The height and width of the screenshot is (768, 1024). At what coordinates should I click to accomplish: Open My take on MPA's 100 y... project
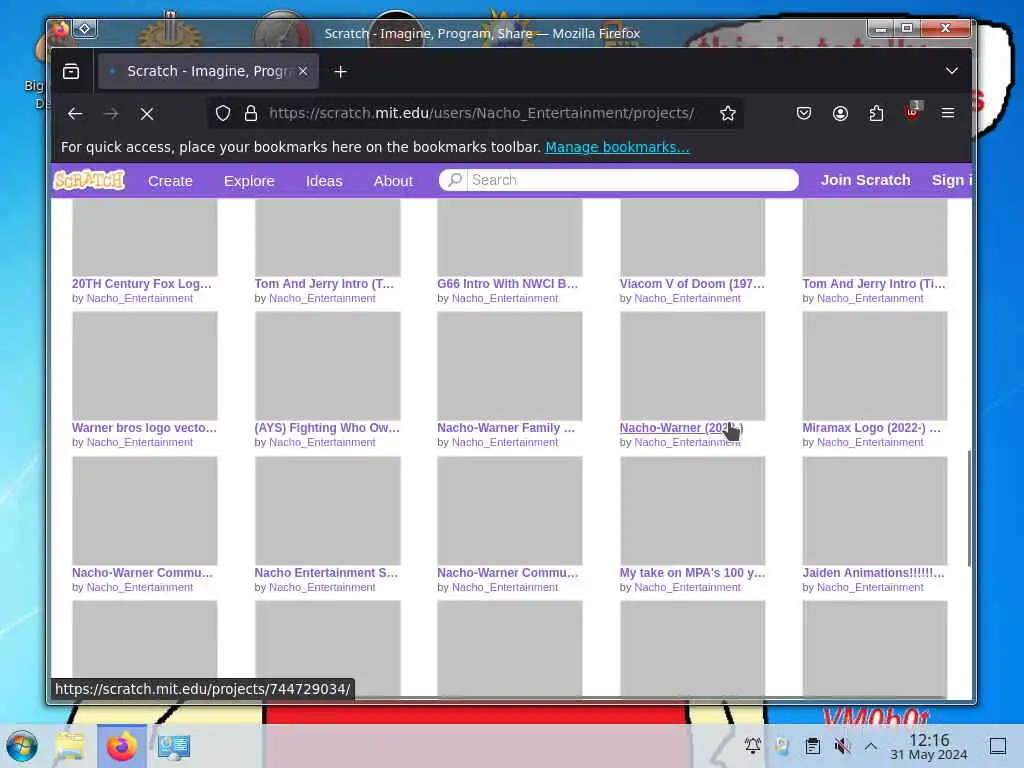pyautogui.click(x=692, y=573)
